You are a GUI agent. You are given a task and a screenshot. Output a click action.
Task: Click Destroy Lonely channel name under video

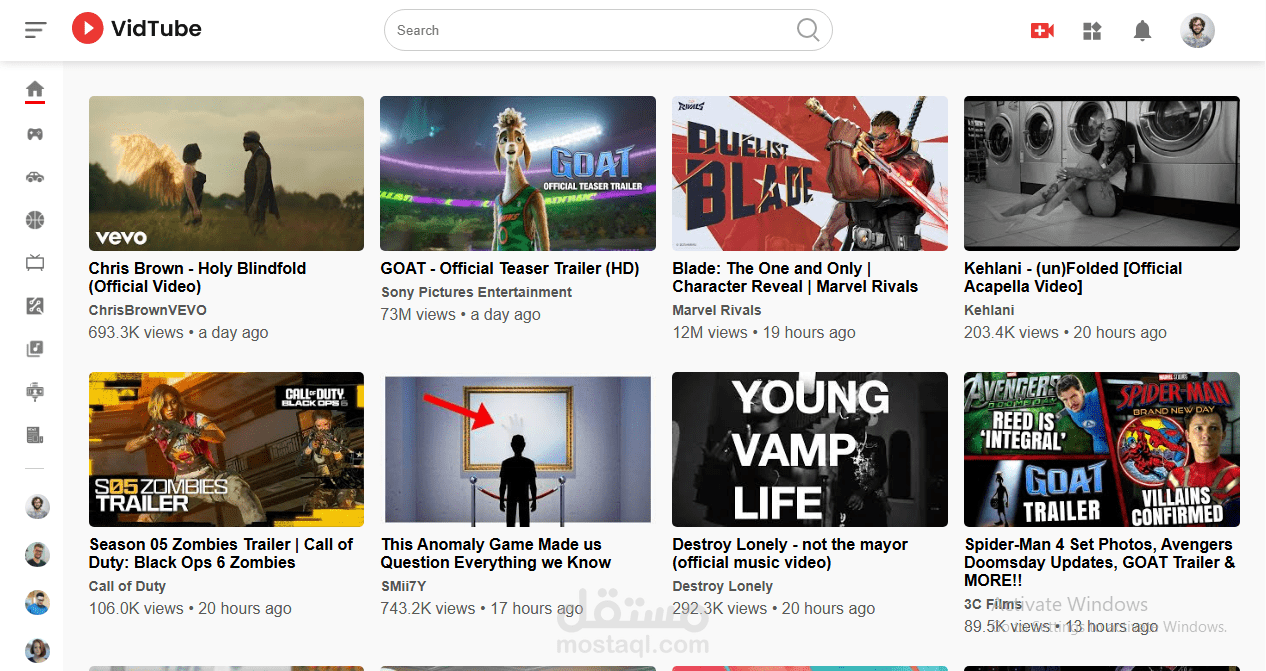point(723,586)
